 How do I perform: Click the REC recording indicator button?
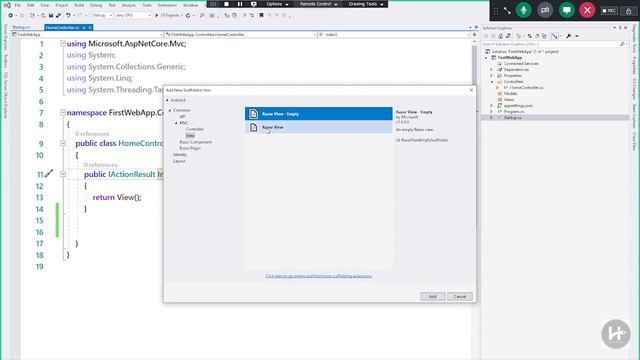point(609,11)
